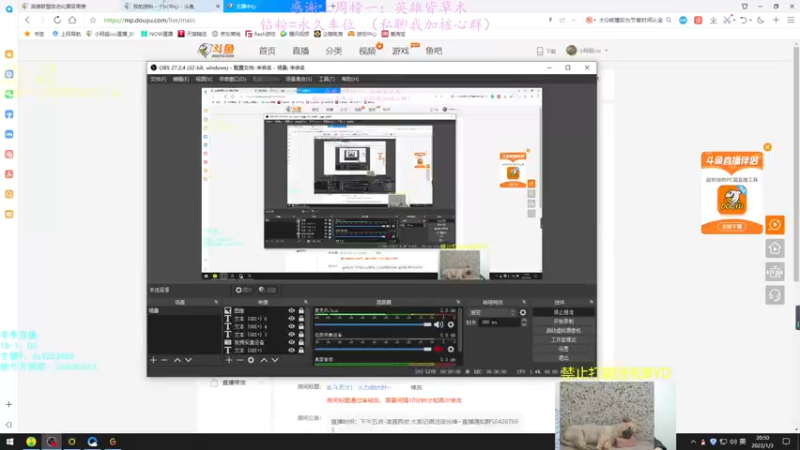The height and width of the screenshot is (450, 800).
Task: Toggle lock on 文本 (GDI+) 3 source
Action: point(301,334)
